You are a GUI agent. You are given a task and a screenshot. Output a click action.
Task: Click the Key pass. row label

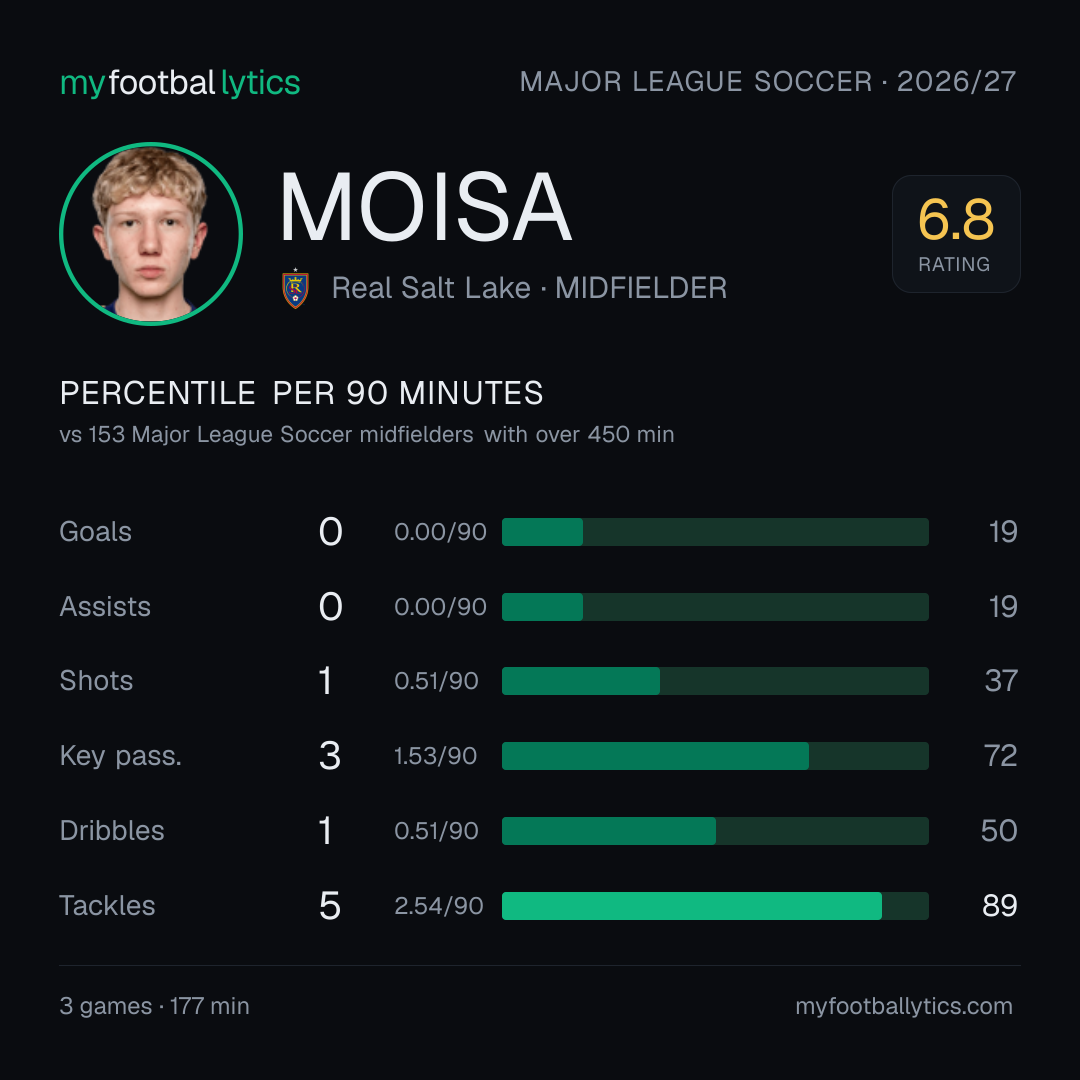pos(121,756)
